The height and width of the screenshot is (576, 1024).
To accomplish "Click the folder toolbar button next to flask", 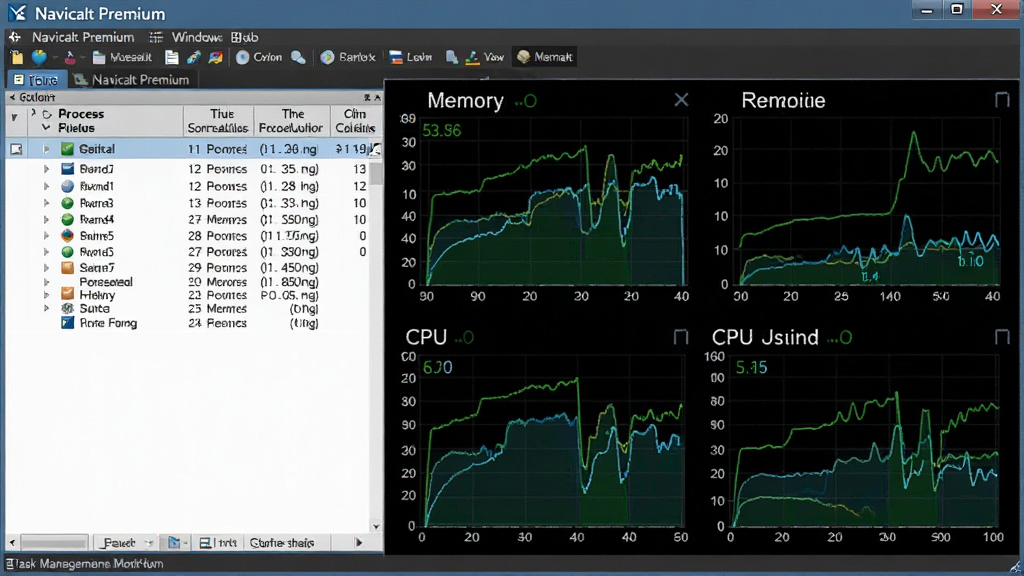I will pos(122,57).
